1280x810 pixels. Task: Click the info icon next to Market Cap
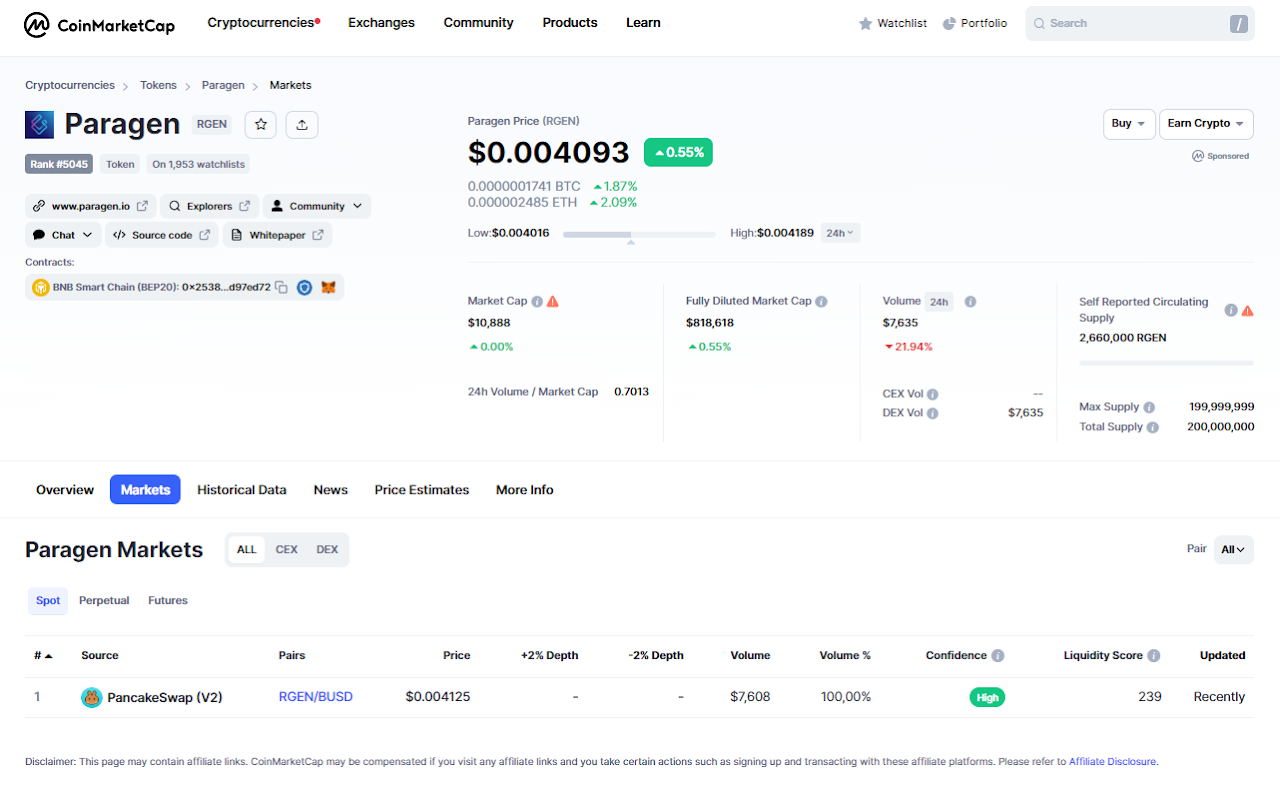click(x=537, y=301)
